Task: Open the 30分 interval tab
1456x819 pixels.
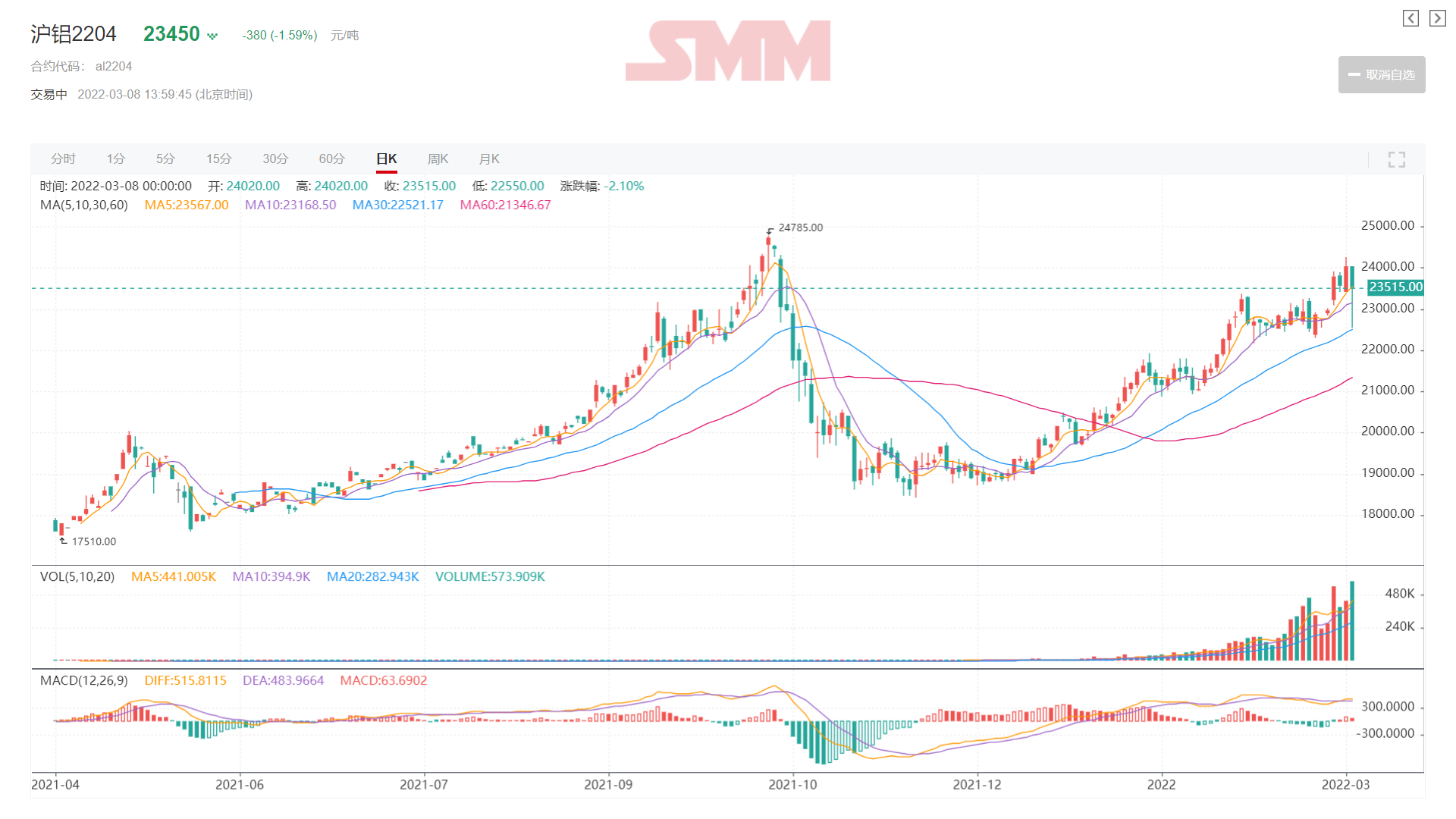Action: 275,158
